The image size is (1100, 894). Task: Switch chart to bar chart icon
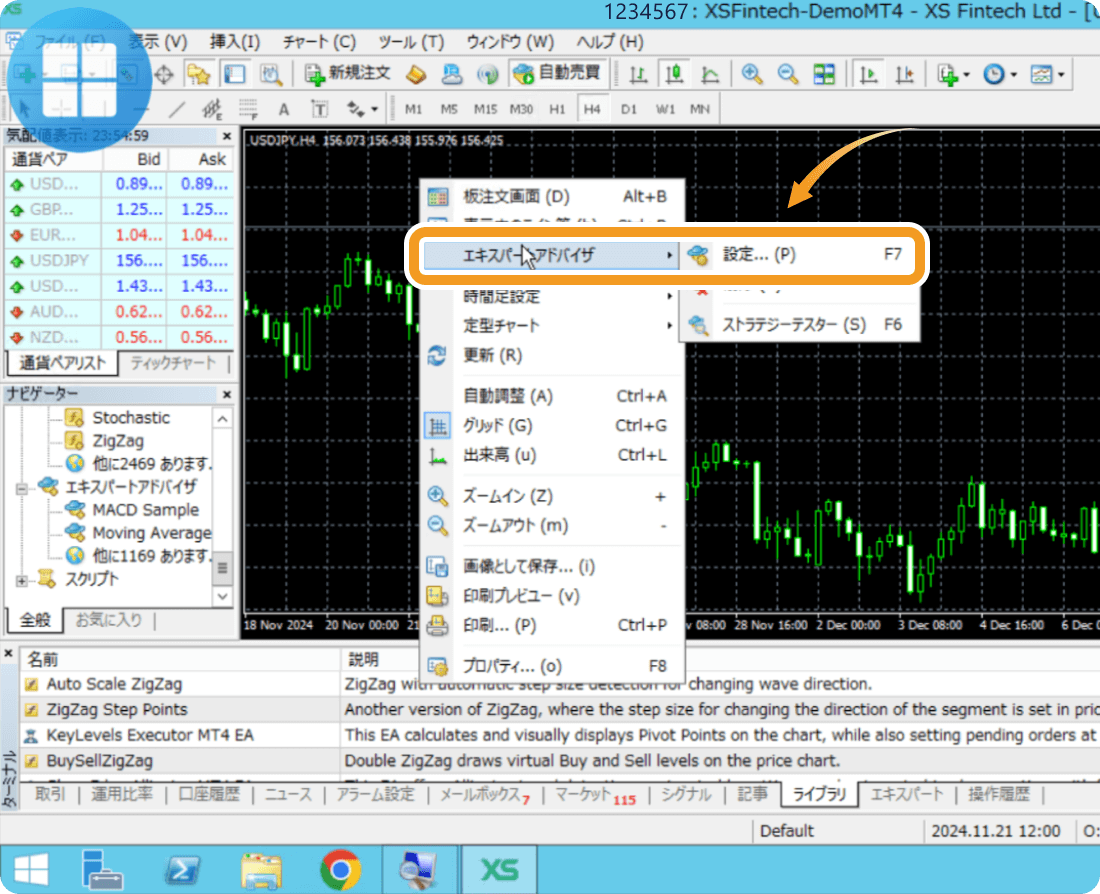click(638, 74)
